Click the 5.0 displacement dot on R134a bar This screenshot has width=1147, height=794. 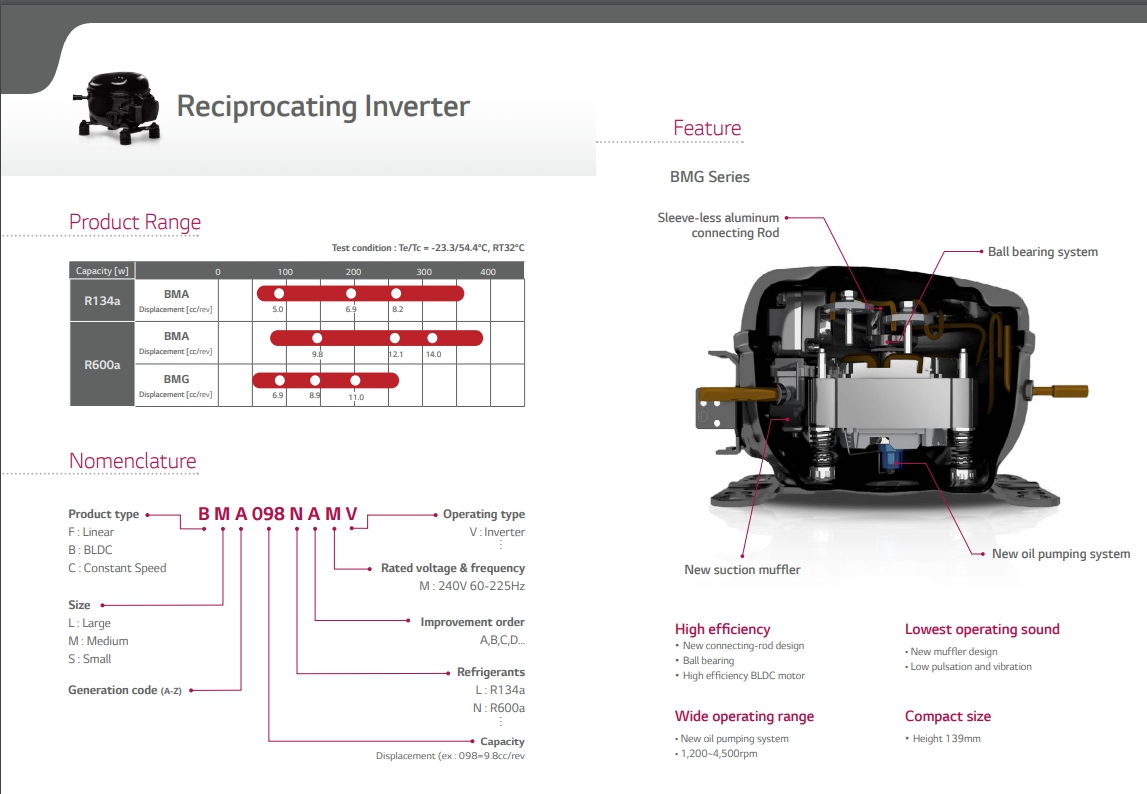[x=279, y=293]
